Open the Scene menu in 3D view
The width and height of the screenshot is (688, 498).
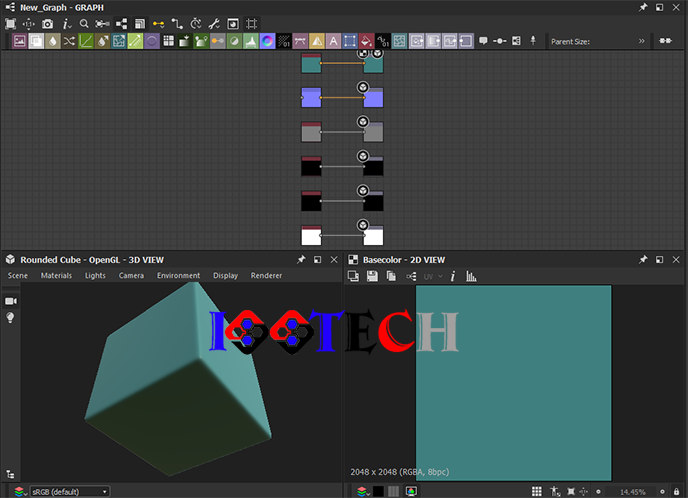(18, 276)
